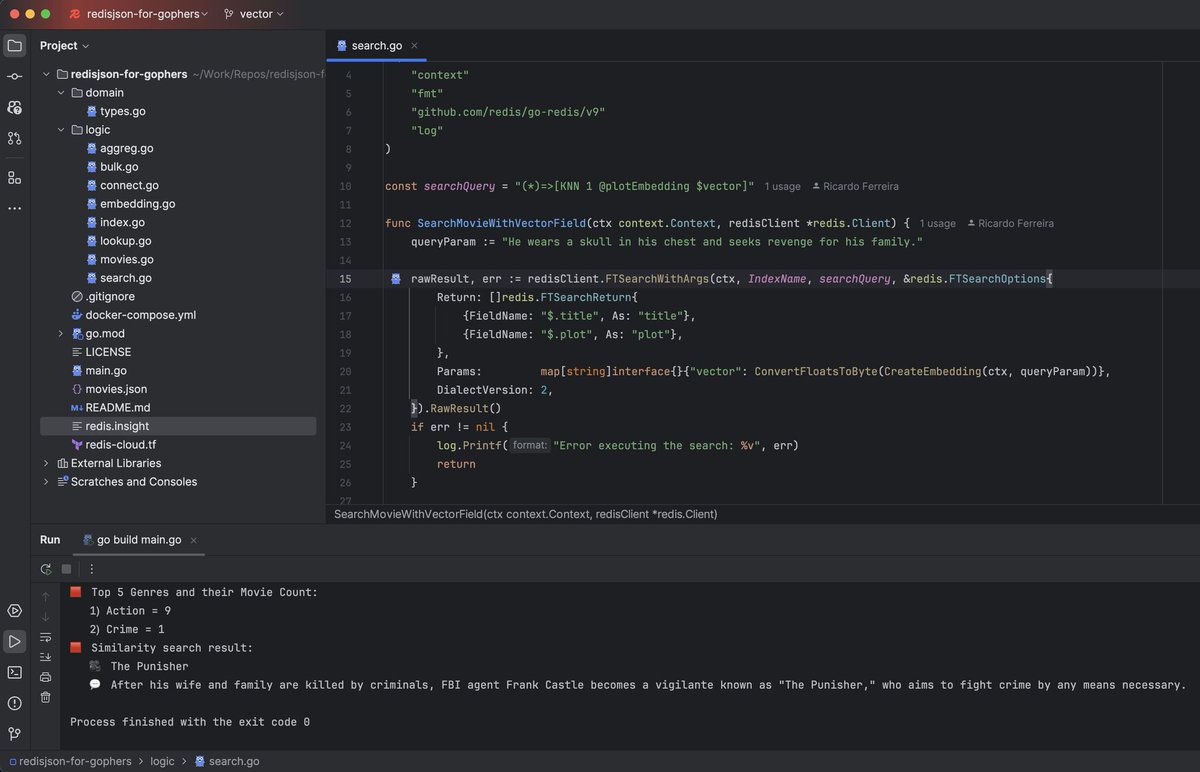
Task: Open the Run toolbar more options menu
Action: [92, 569]
